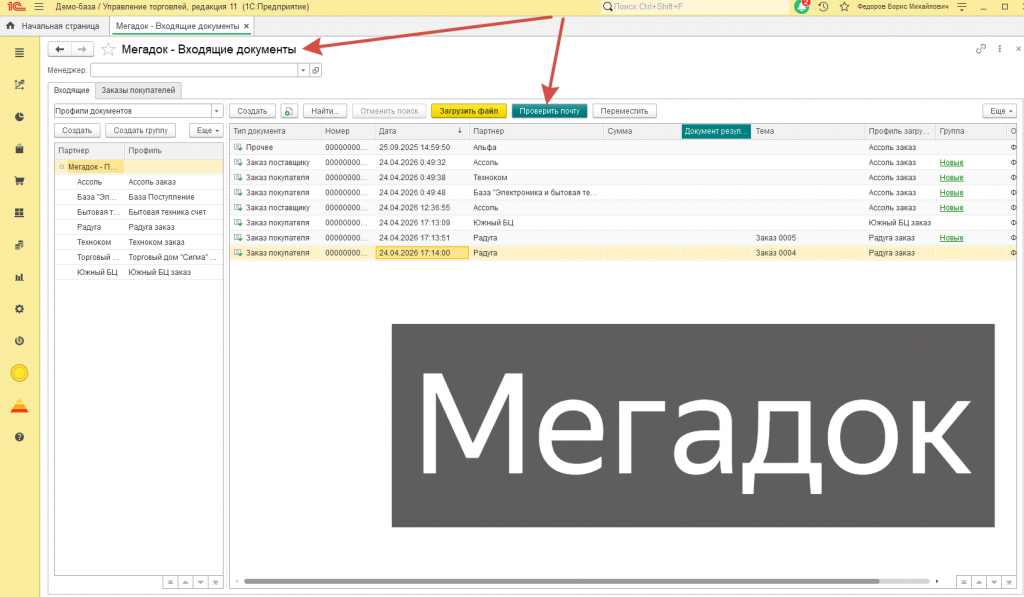
Task: Click the home icon on Начальная страница
Action: pos(10,26)
